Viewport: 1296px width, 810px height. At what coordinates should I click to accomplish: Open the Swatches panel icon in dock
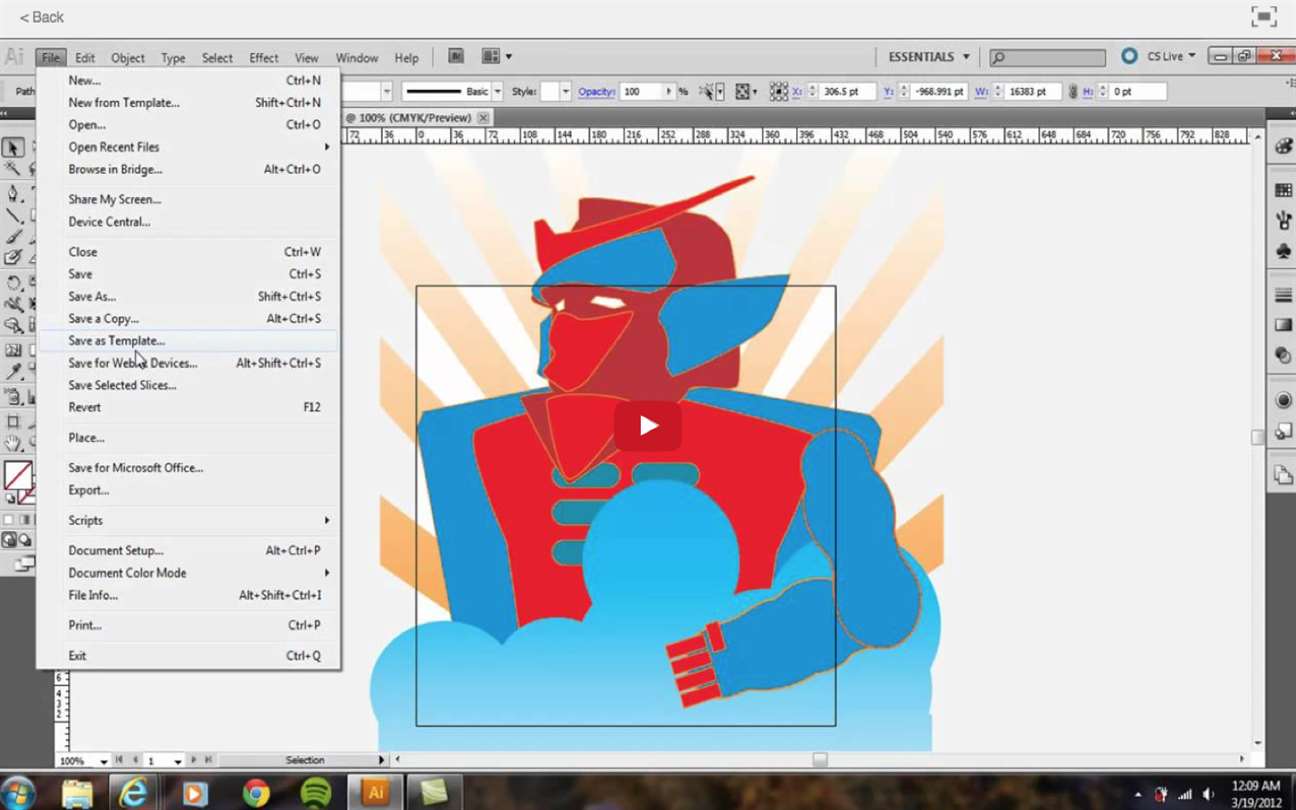[x=1283, y=190]
